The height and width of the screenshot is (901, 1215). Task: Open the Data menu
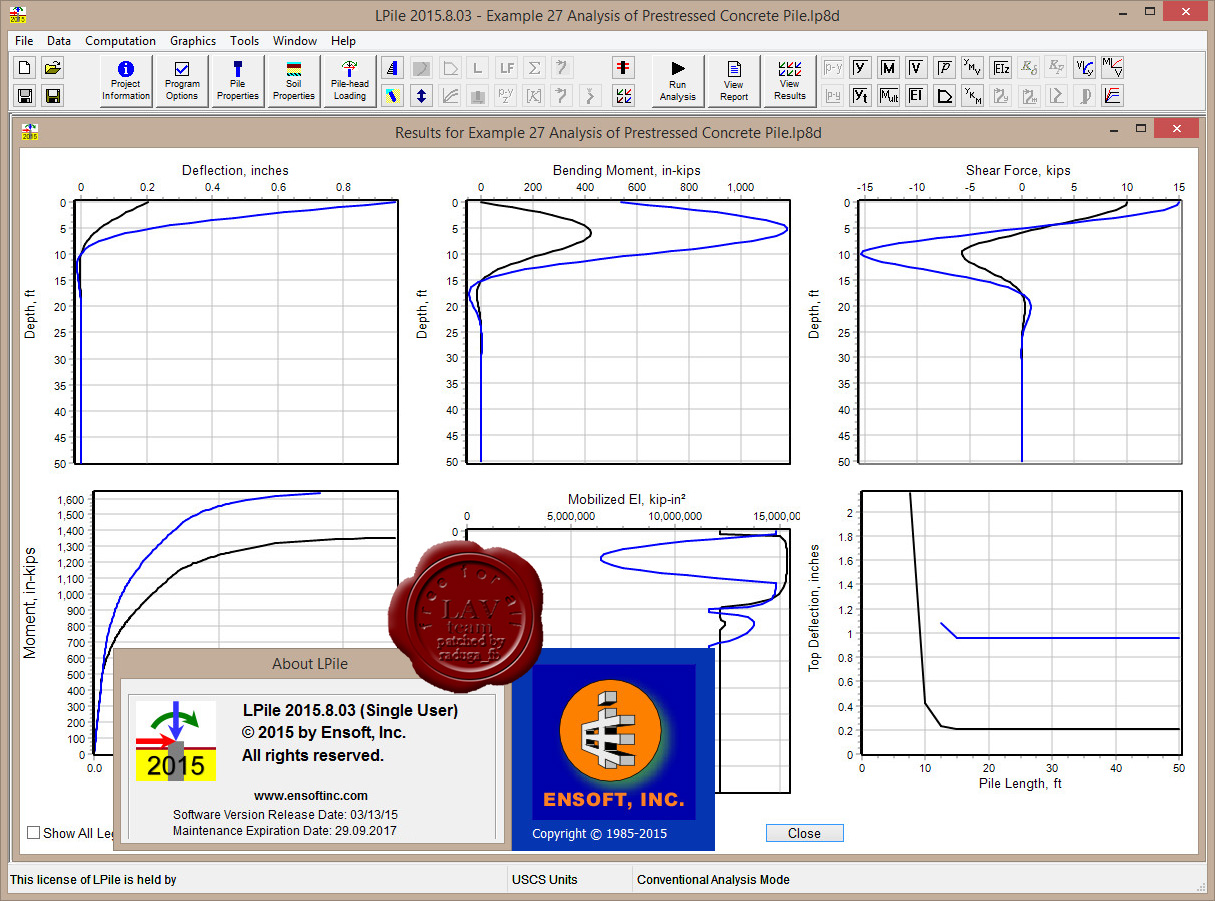click(x=59, y=41)
